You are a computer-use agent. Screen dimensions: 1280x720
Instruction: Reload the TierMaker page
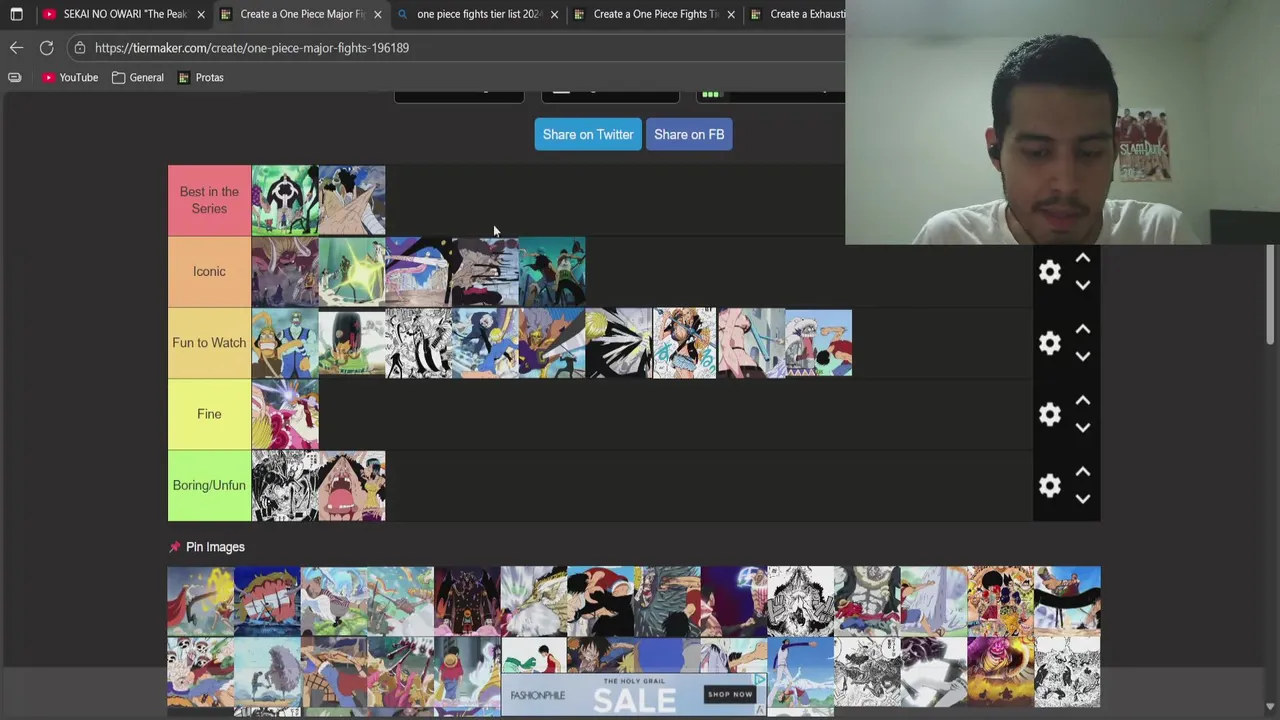[46, 48]
